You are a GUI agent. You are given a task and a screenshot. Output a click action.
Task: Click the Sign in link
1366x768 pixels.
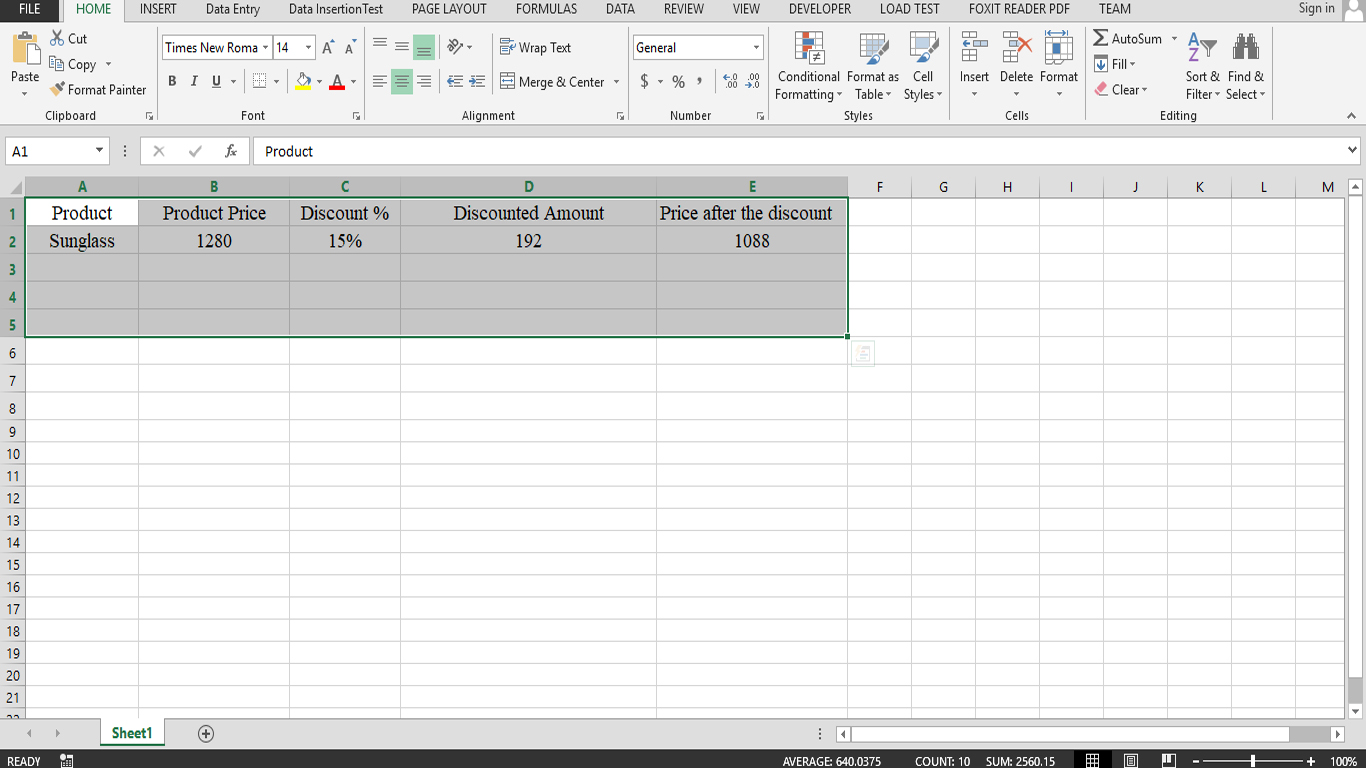tap(1316, 8)
